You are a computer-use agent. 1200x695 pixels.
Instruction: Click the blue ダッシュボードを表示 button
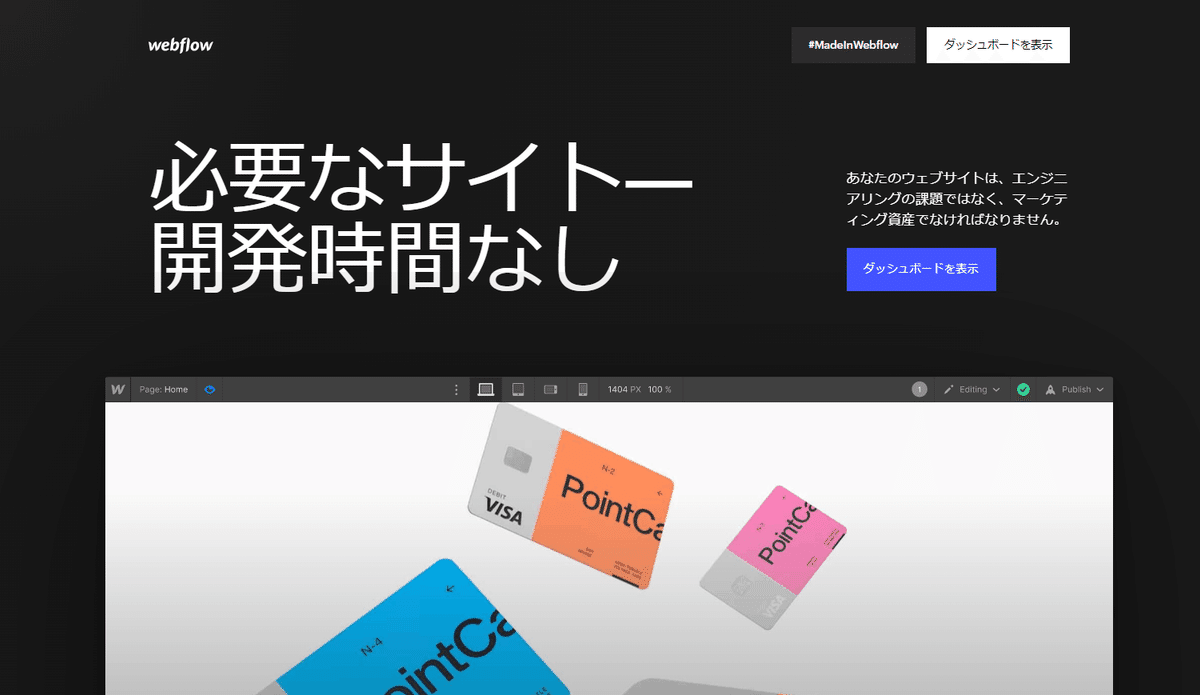click(920, 269)
